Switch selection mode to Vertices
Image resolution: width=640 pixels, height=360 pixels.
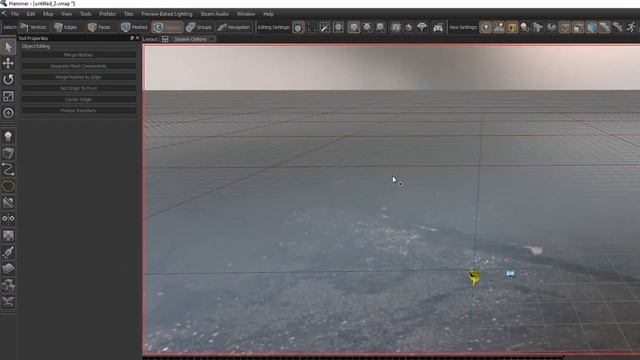(33, 27)
